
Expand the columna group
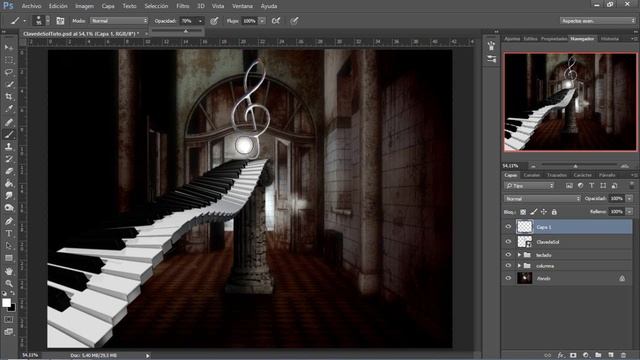[519, 266]
